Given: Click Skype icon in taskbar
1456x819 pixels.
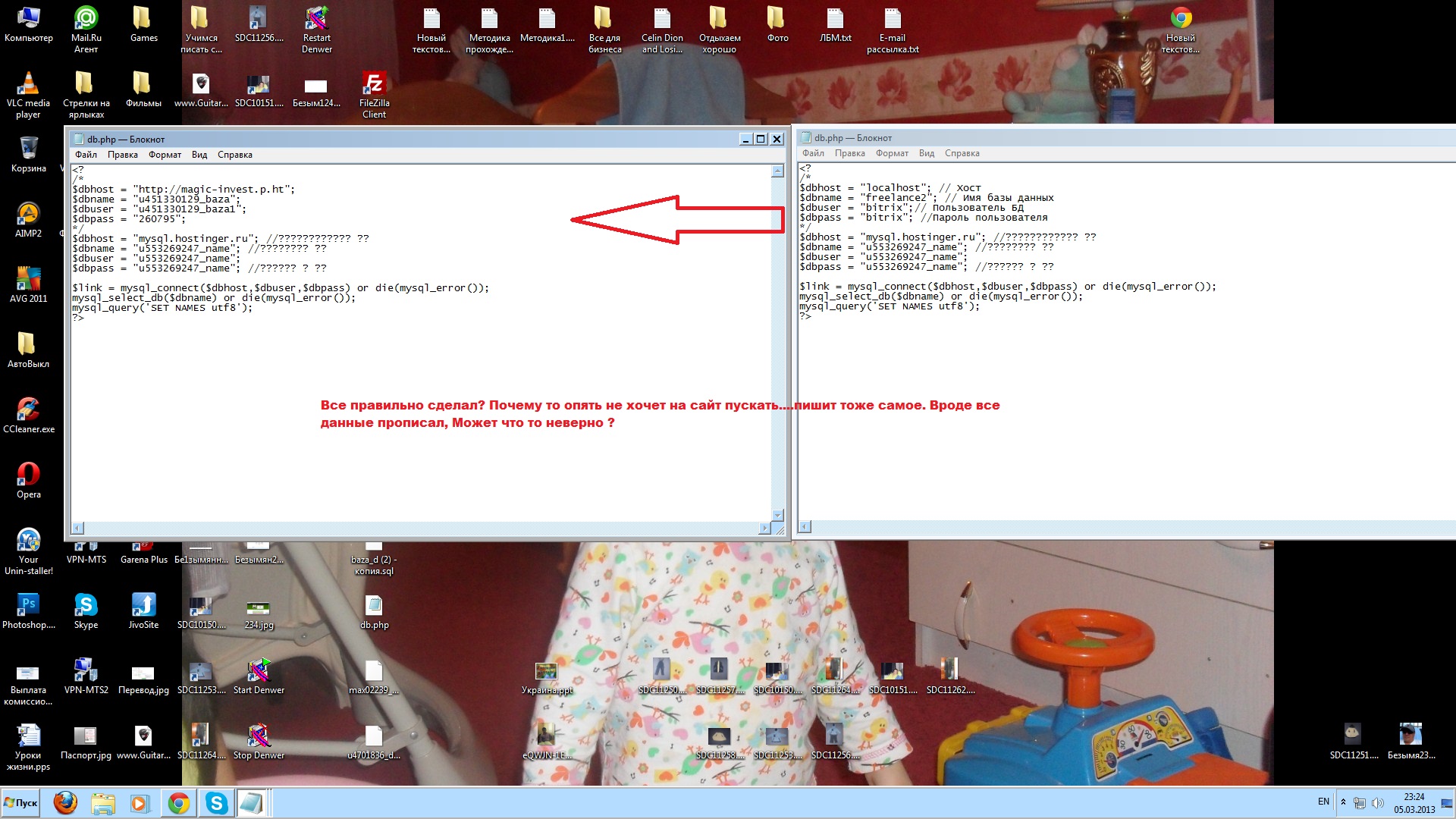Looking at the screenshot, I should pos(217,803).
